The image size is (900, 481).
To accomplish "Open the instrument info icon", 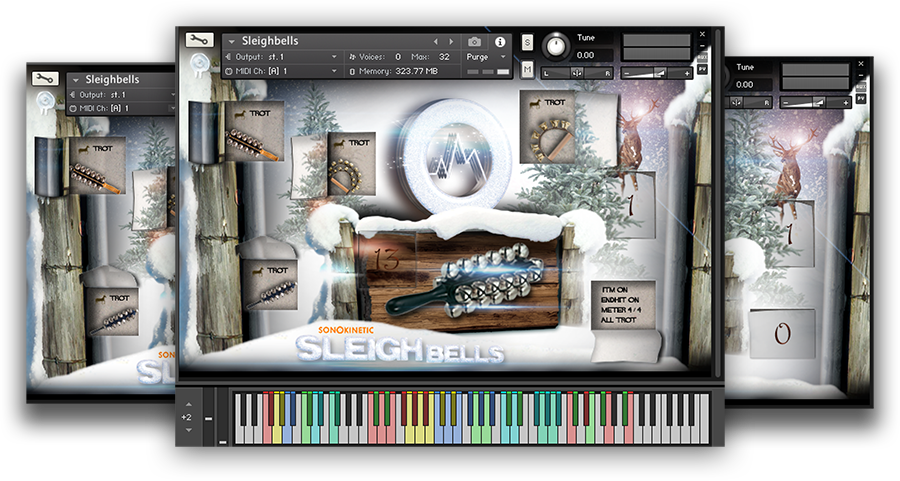I will (500, 42).
